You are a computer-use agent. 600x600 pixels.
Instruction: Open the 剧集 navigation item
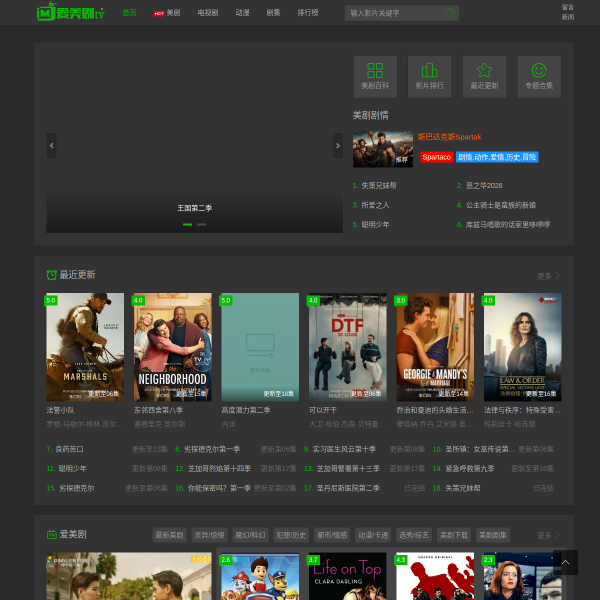click(x=273, y=13)
